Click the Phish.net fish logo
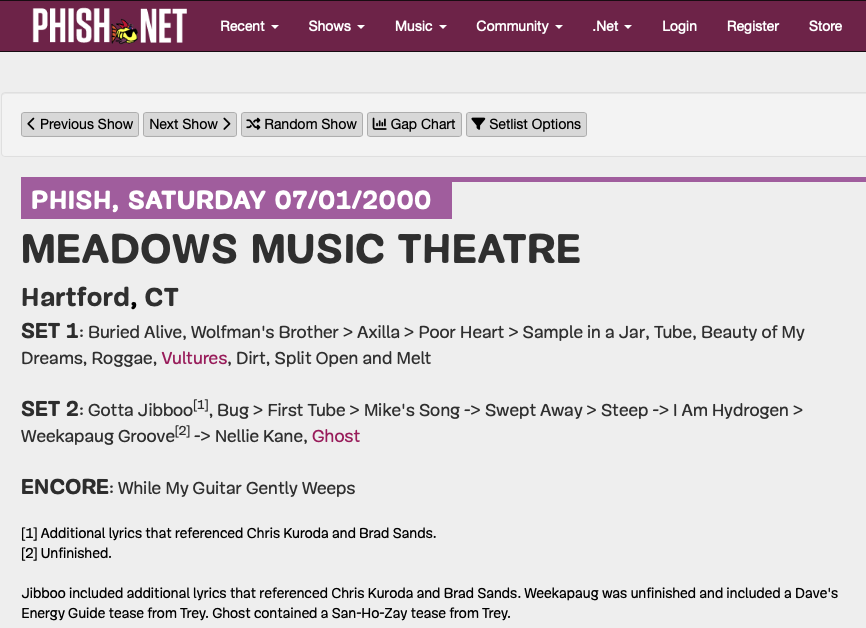Viewport: 866px width, 628px height. (x=109, y=26)
